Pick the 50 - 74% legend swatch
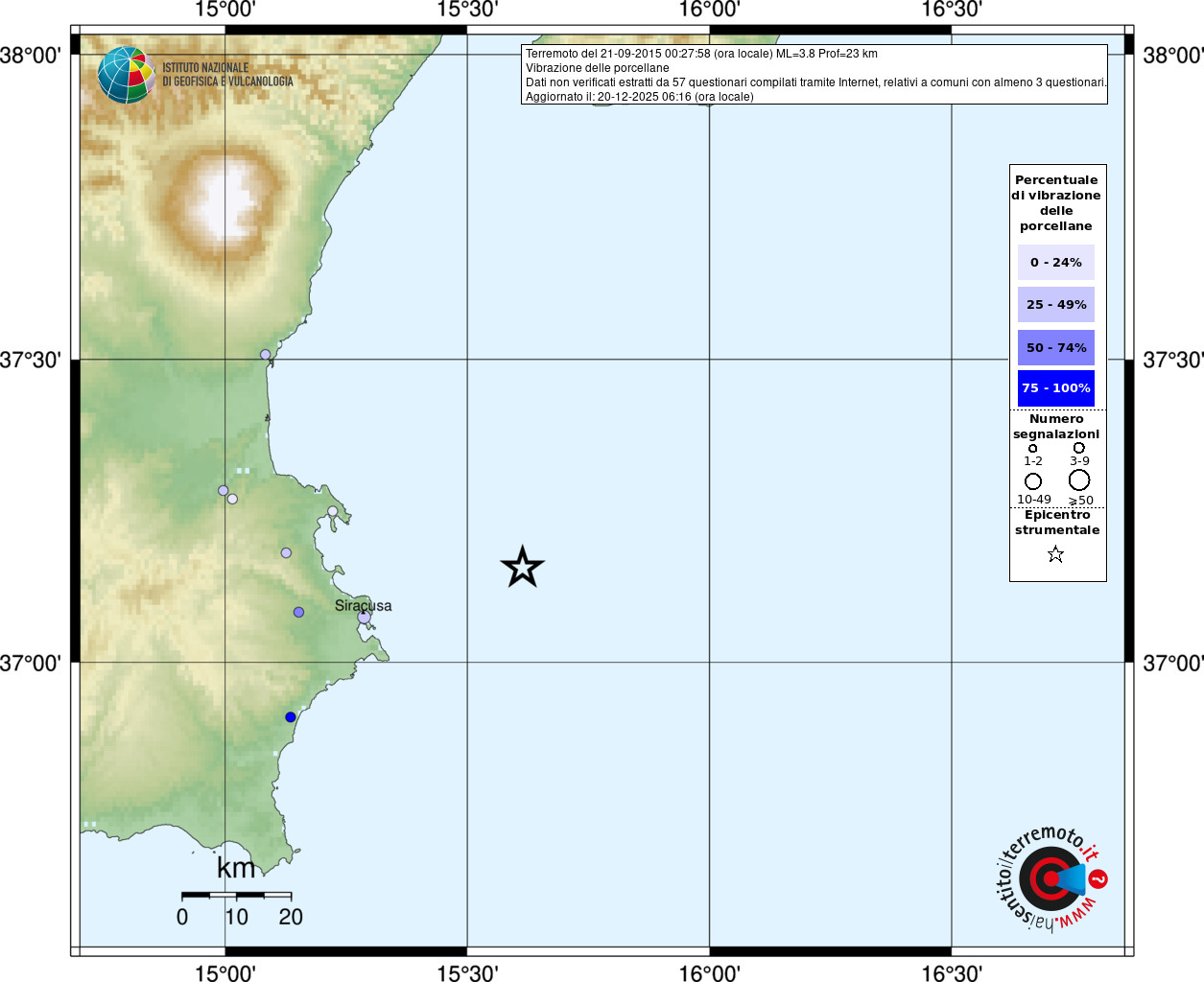This screenshot has height=982, width=1204. [x=1056, y=347]
